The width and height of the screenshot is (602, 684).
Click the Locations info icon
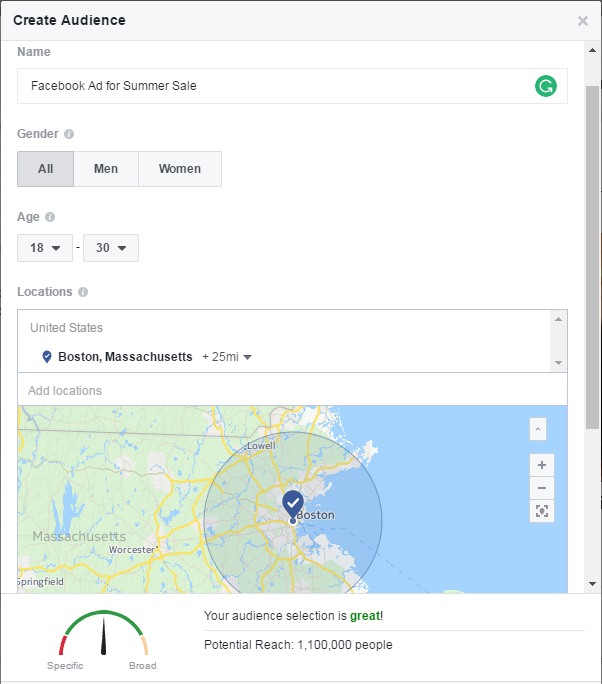83,292
